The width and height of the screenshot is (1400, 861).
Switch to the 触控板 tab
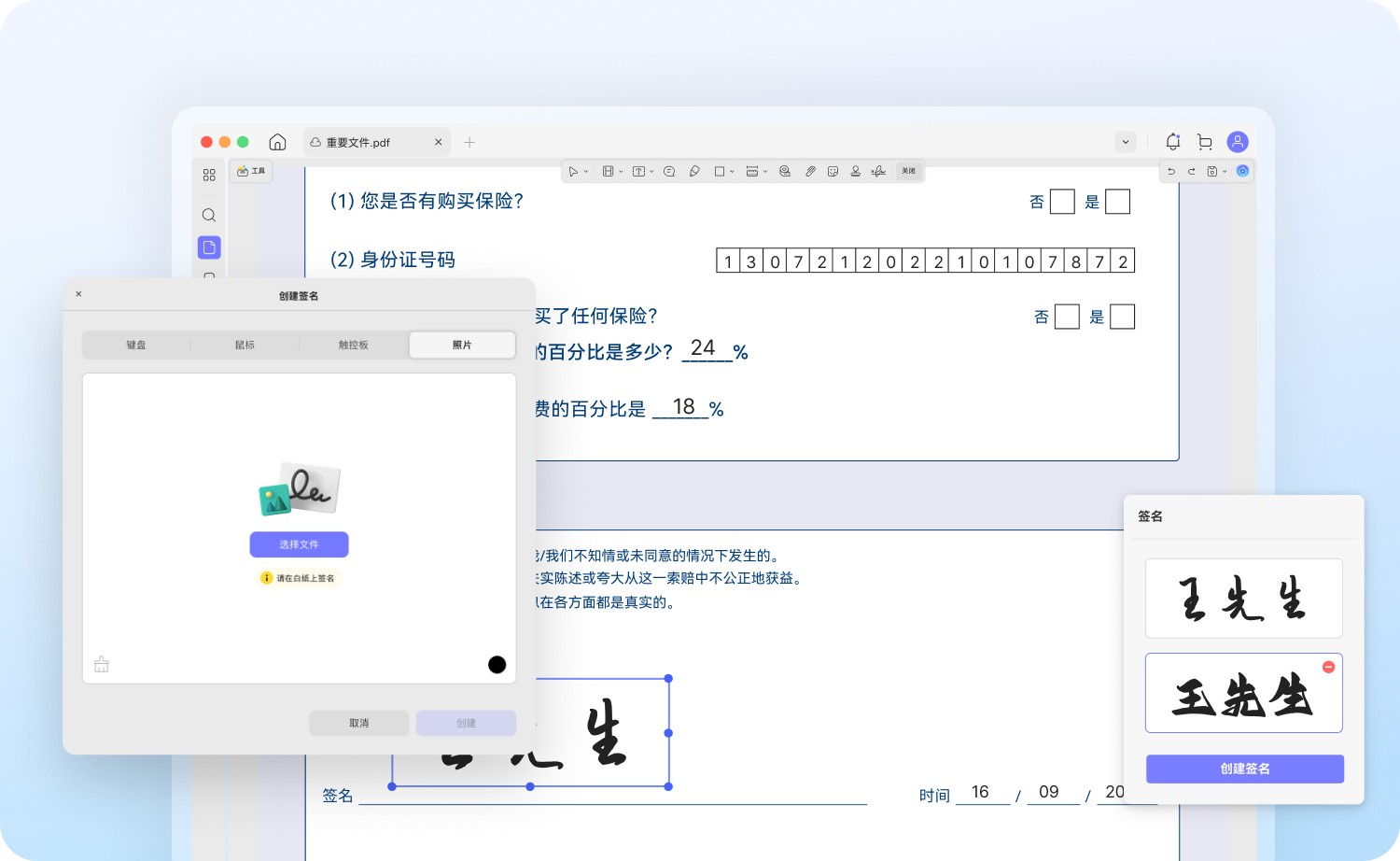(353, 345)
